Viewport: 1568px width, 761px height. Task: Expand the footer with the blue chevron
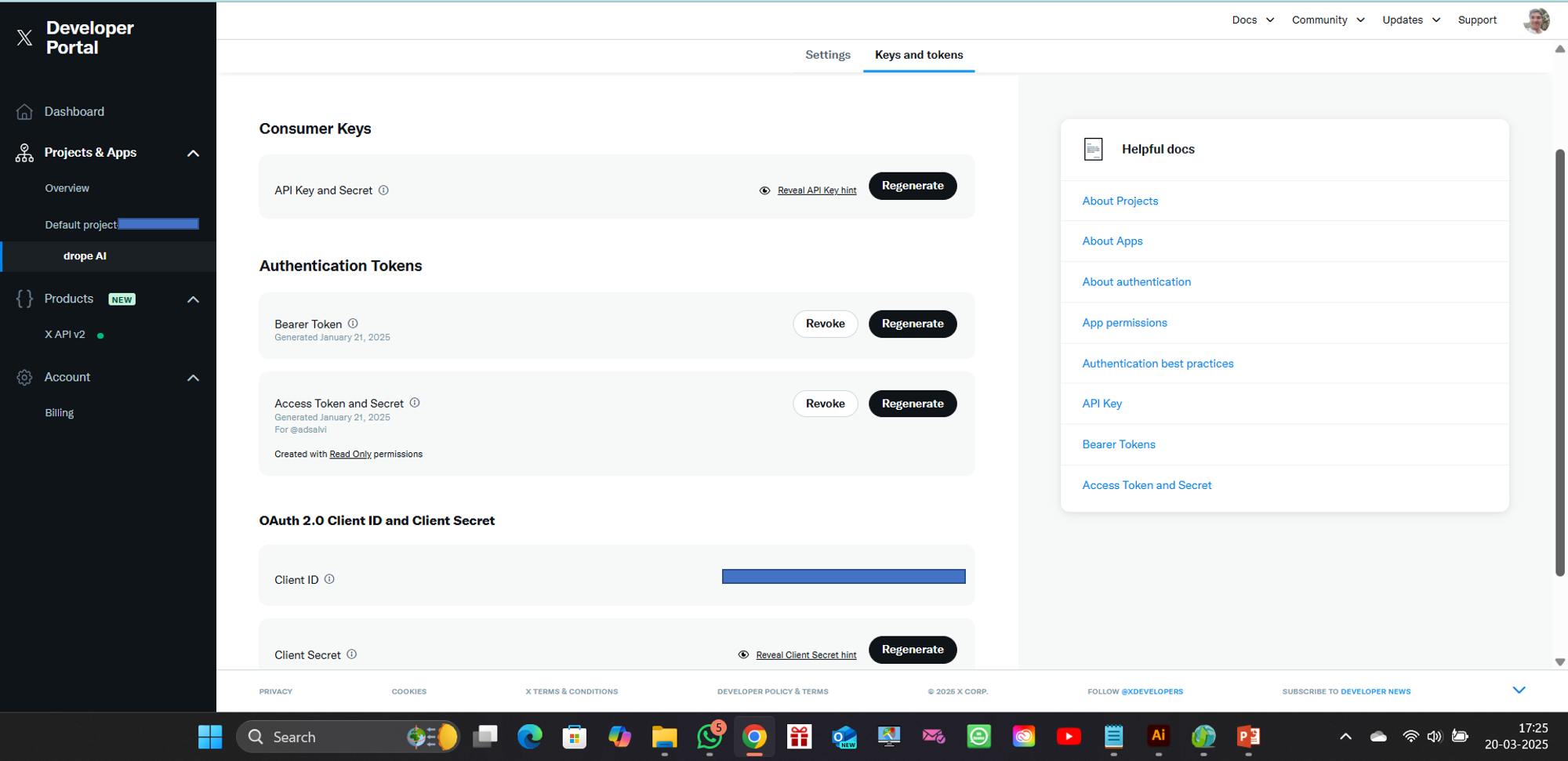[x=1519, y=690]
